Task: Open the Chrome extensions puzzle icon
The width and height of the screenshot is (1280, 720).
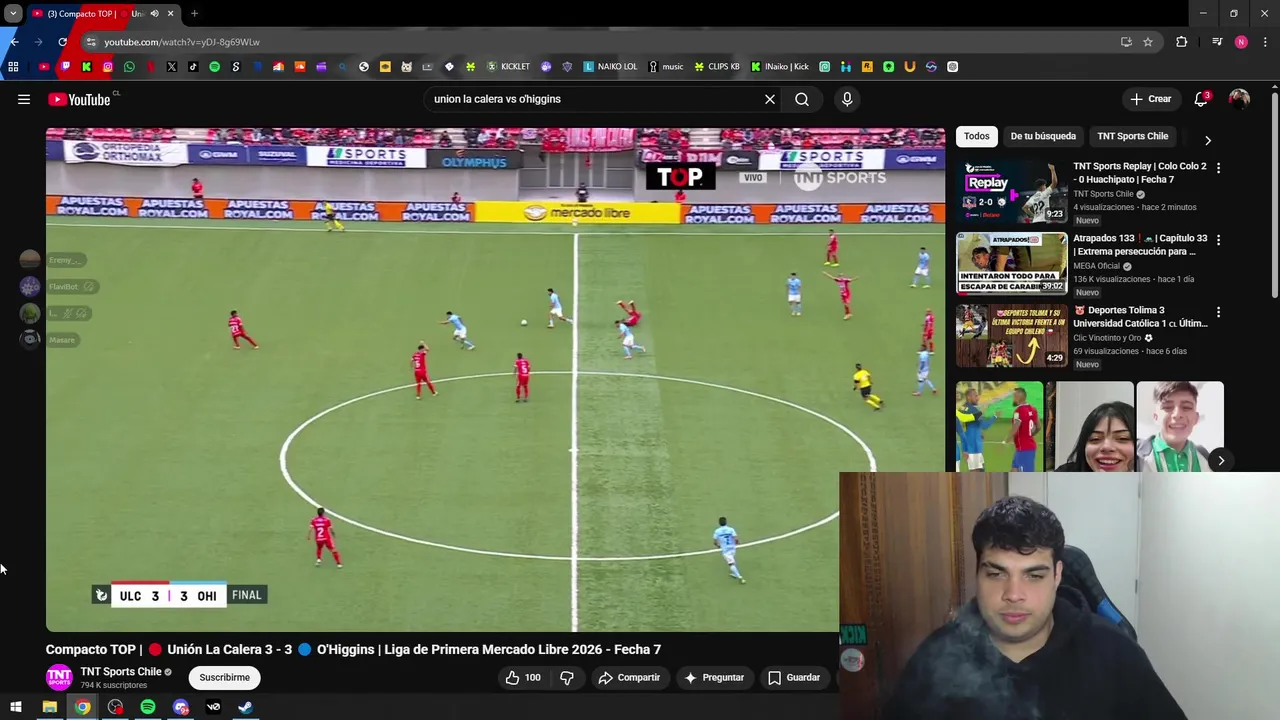Action: tap(1182, 42)
